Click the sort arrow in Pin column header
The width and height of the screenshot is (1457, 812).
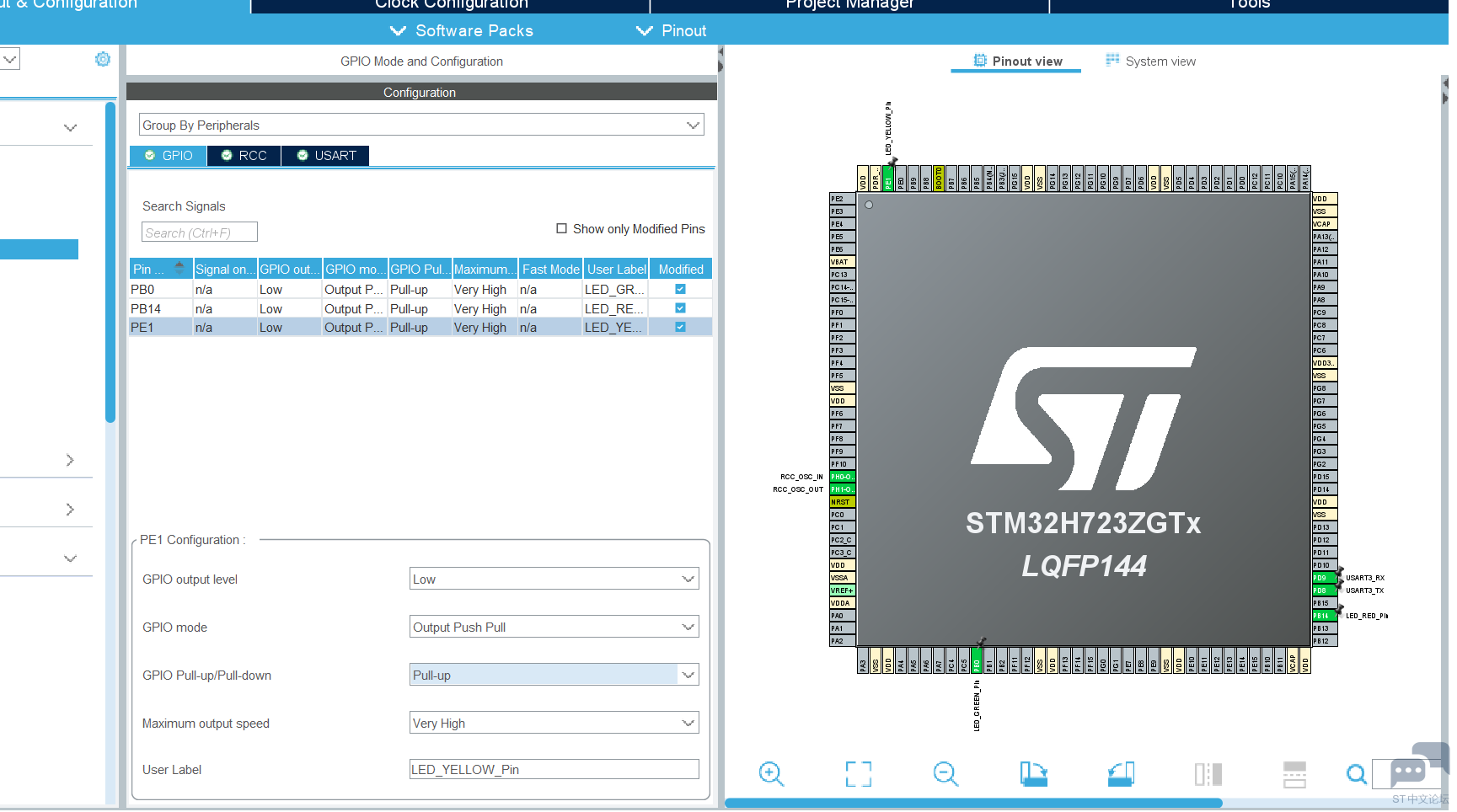(179, 266)
